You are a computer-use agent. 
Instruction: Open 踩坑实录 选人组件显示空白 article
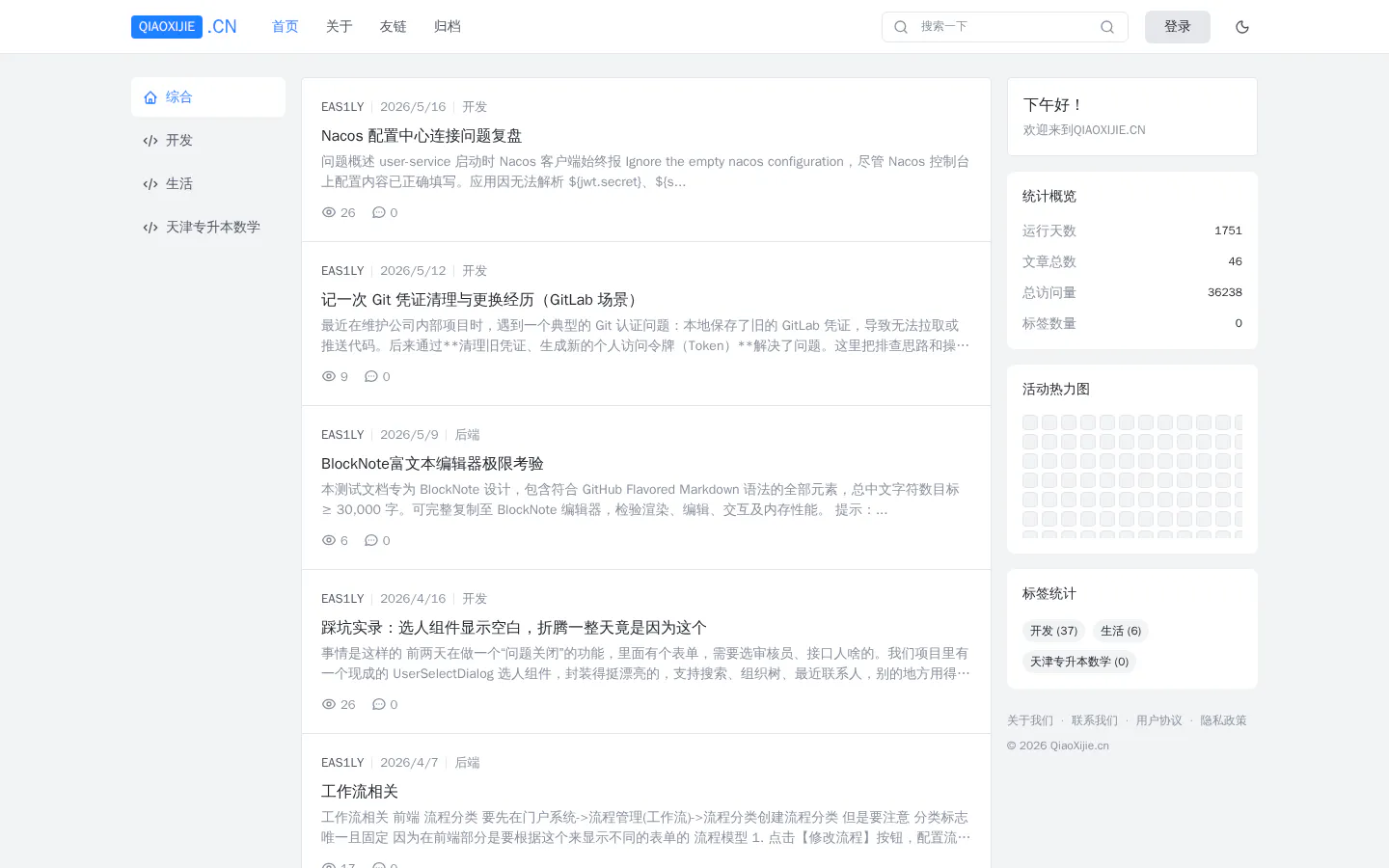(x=514, y=628)
